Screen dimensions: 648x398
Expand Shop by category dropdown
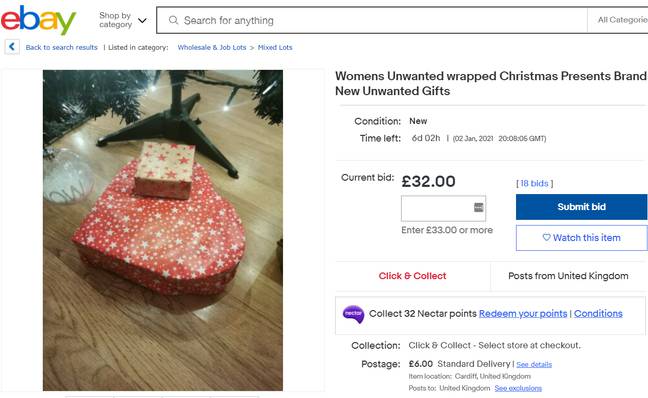point(123,20)
